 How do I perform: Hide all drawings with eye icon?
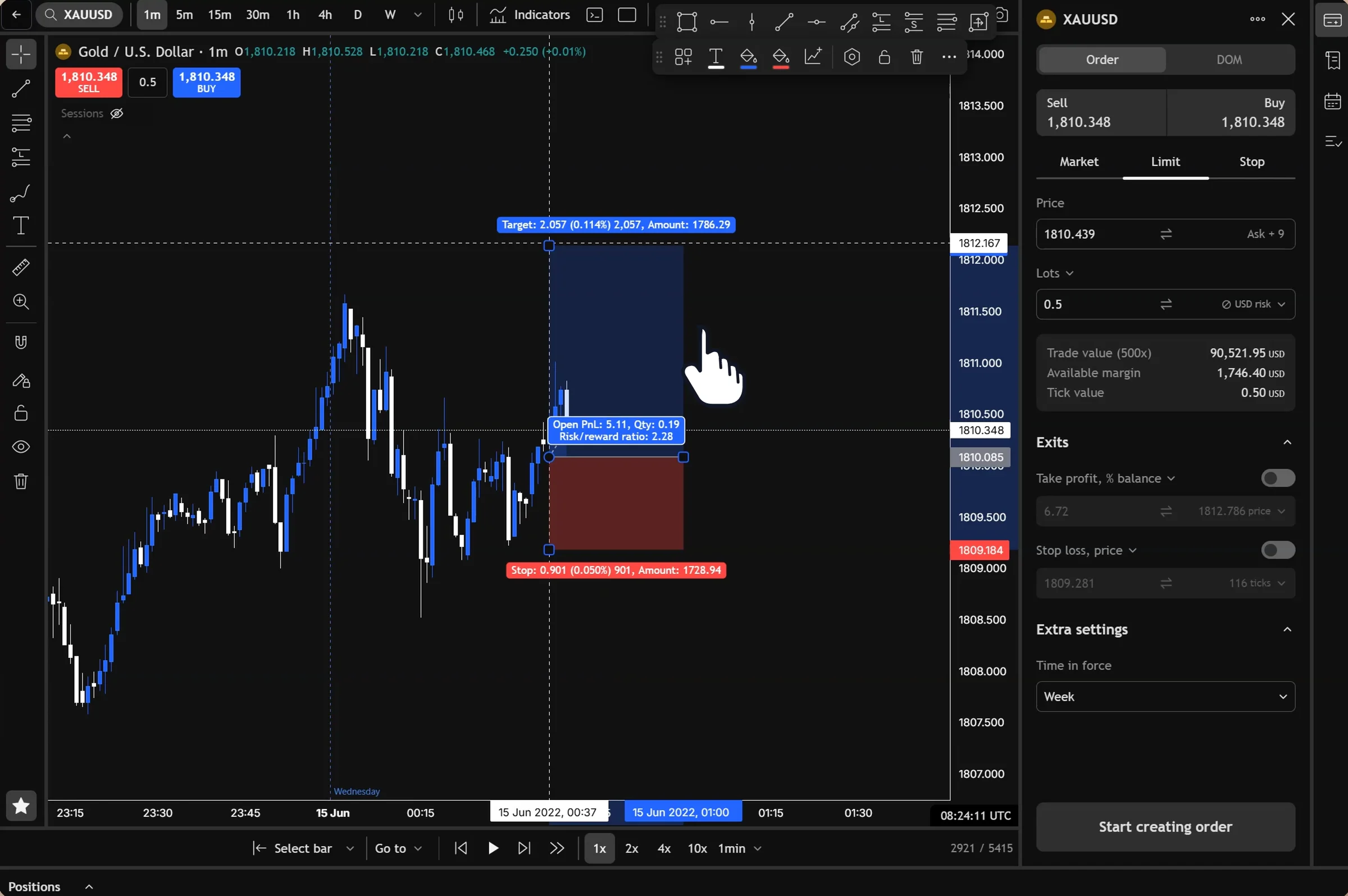click(21, 447)
